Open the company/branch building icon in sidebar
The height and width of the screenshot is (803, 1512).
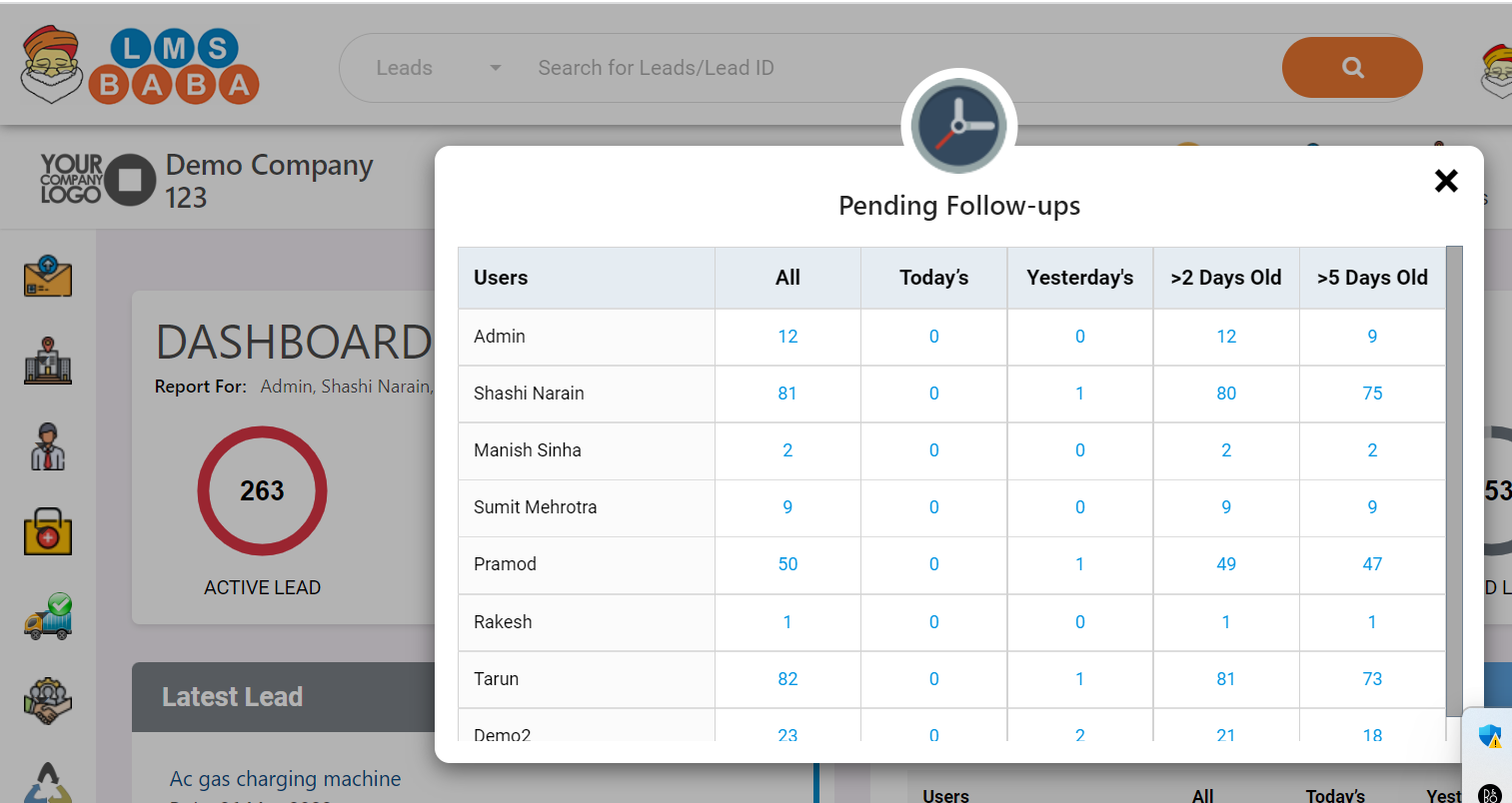(x=47, y=362)
